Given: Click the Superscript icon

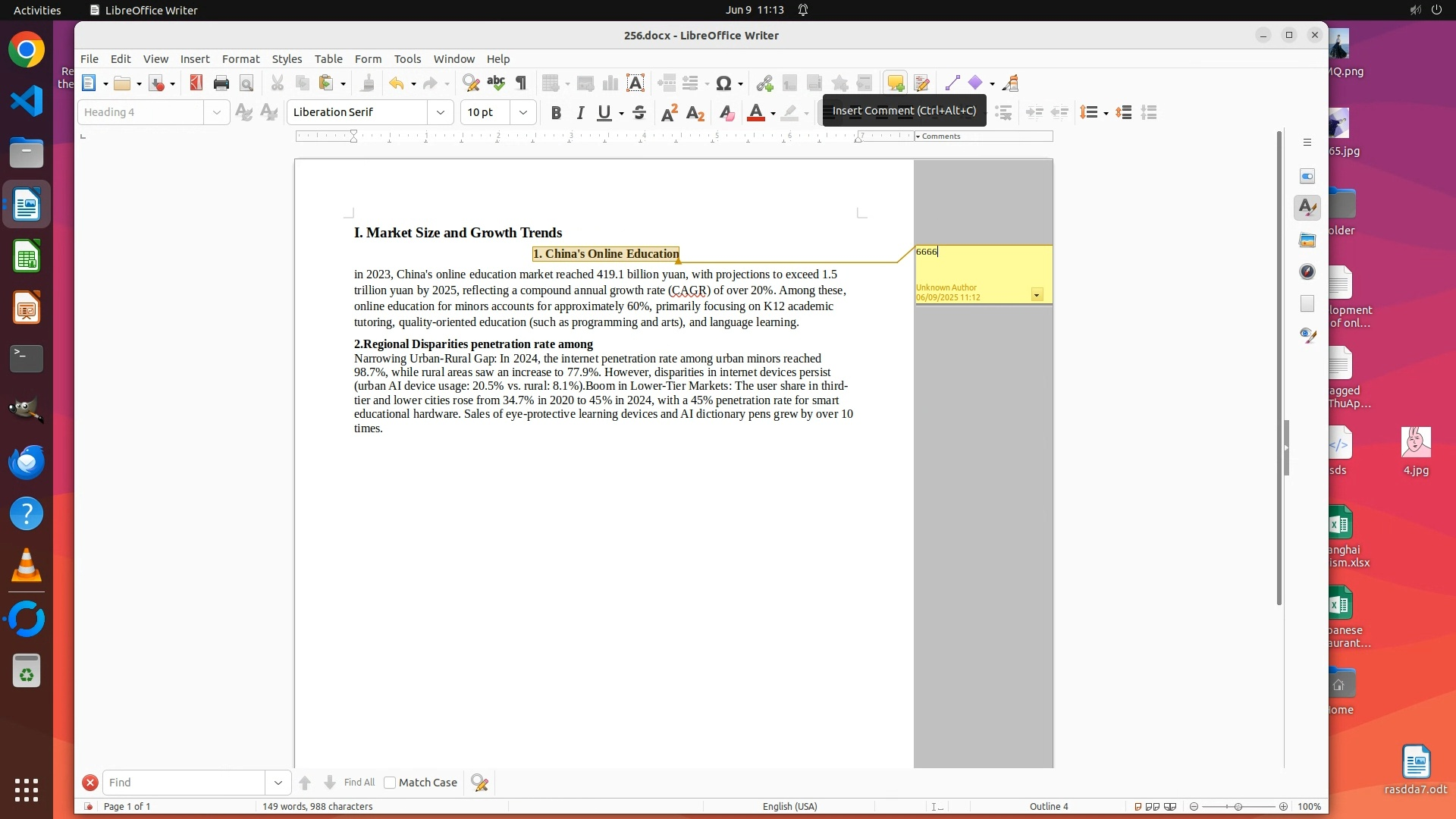Looking at the screenshot, I should [x=669, y=113].
